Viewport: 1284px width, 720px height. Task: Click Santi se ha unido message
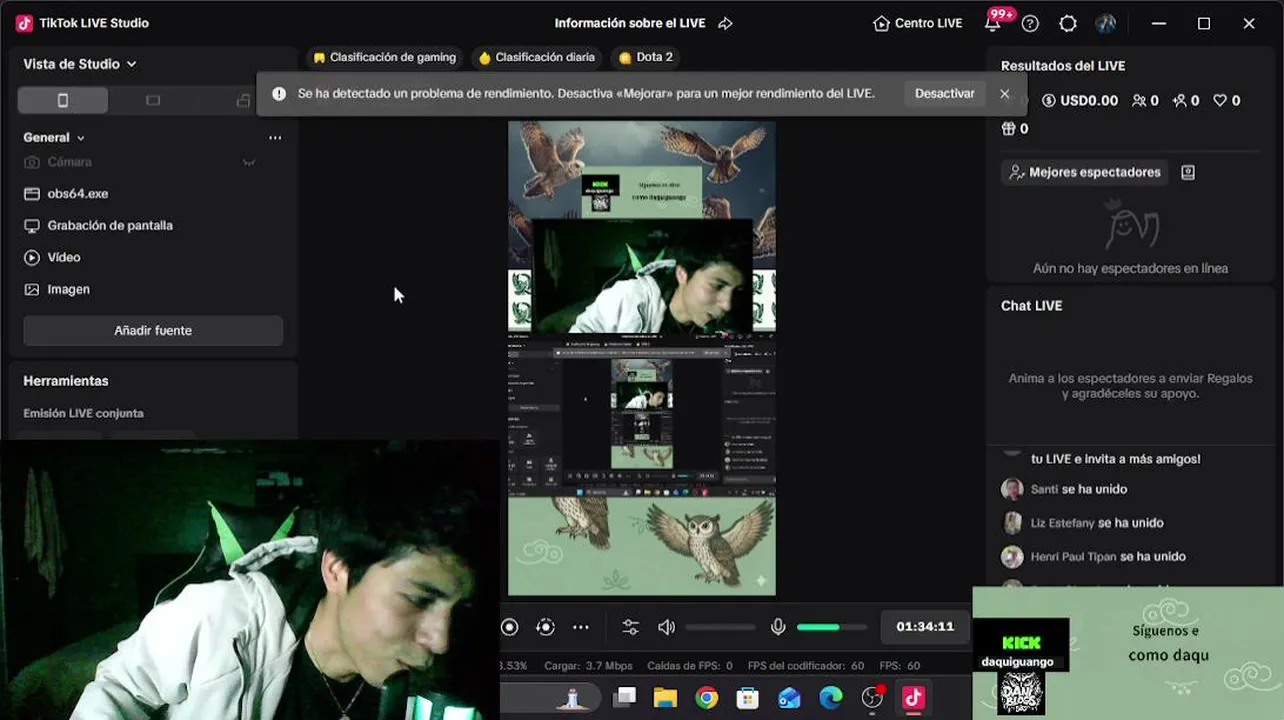pos(1079,489)
